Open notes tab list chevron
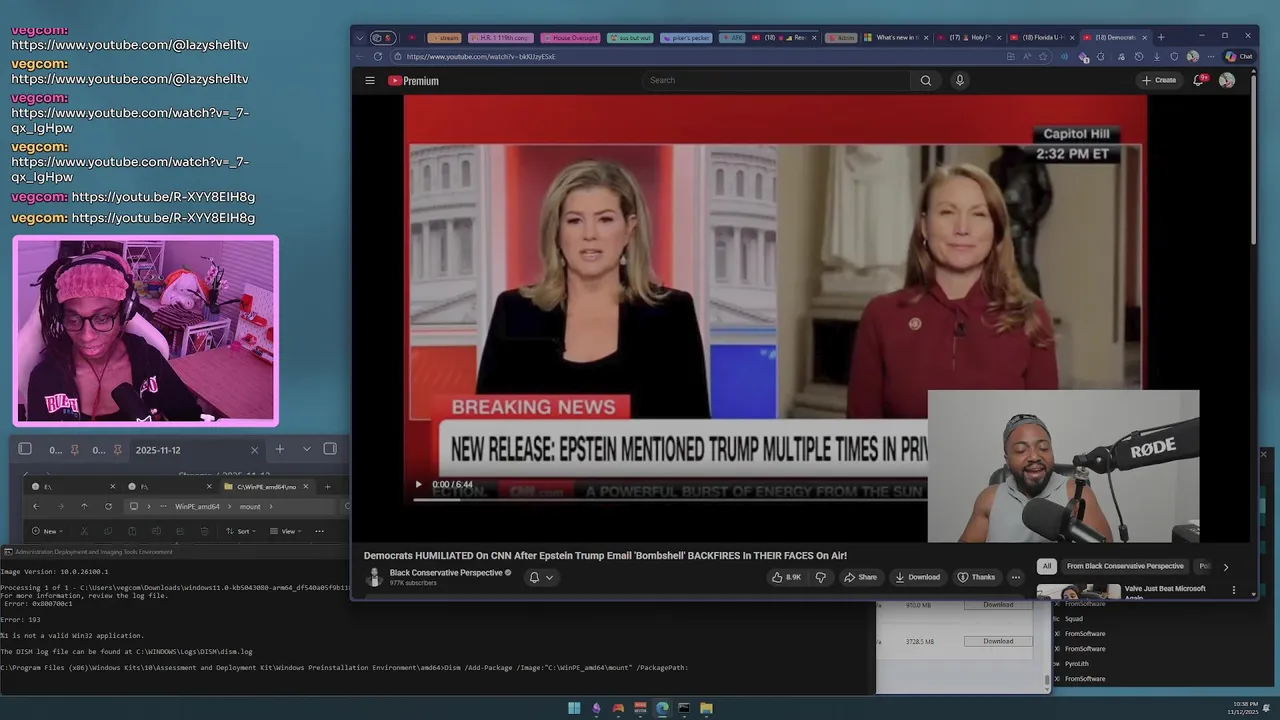The width and height of the screenshot is (1280, 720). click(307, 449)
